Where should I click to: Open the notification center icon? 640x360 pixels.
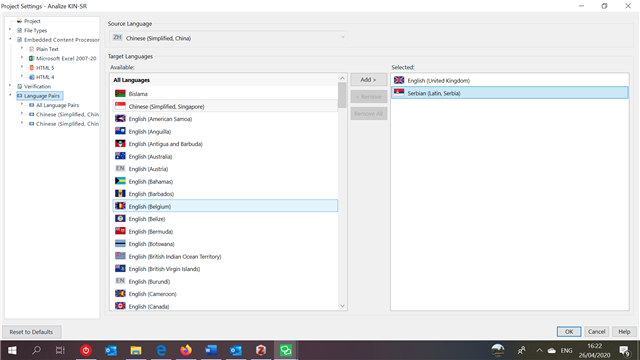coord(624,350)
